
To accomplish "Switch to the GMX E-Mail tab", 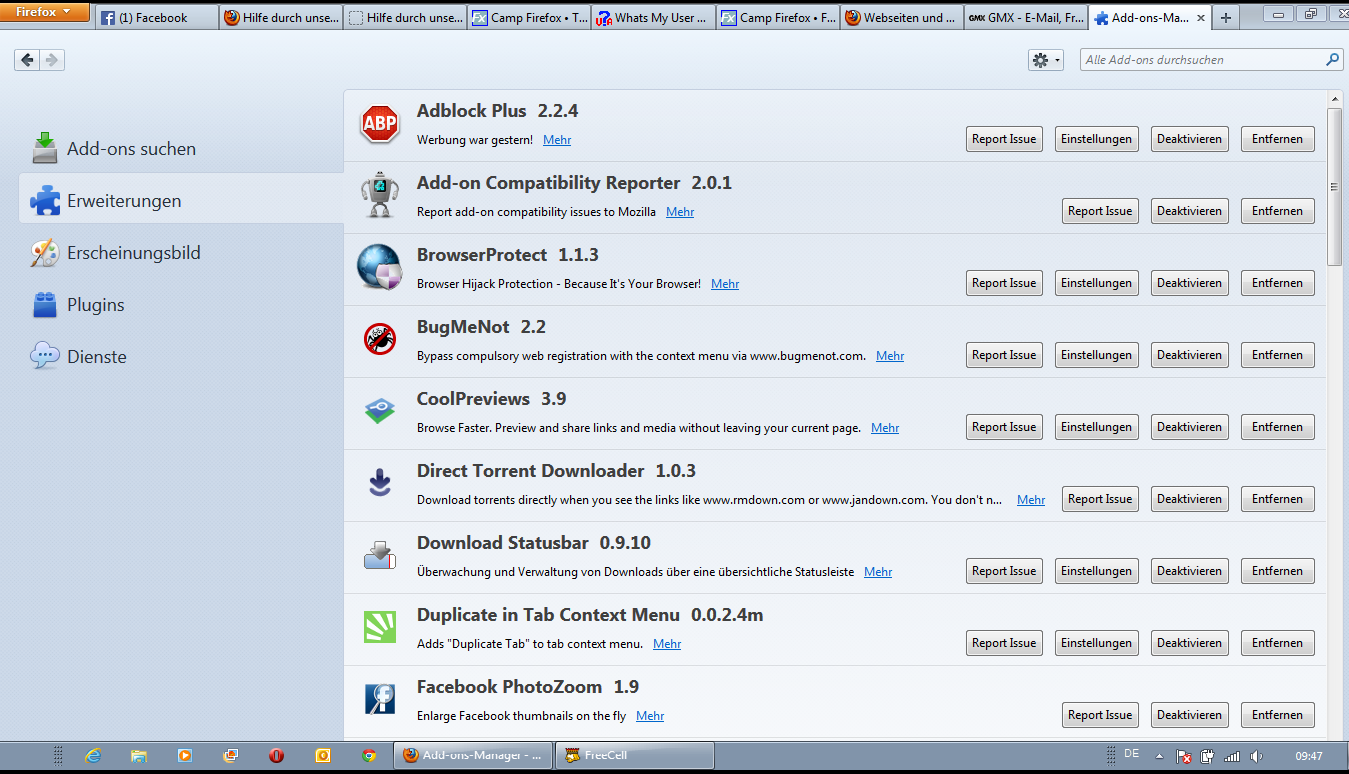I will point(1026,18).
